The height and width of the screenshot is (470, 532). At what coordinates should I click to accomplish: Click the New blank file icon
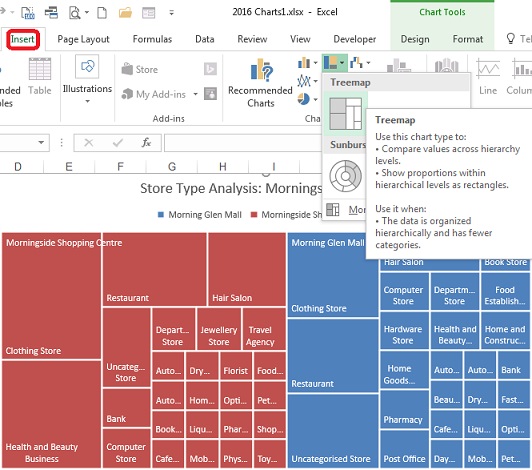tap(102, 13)
